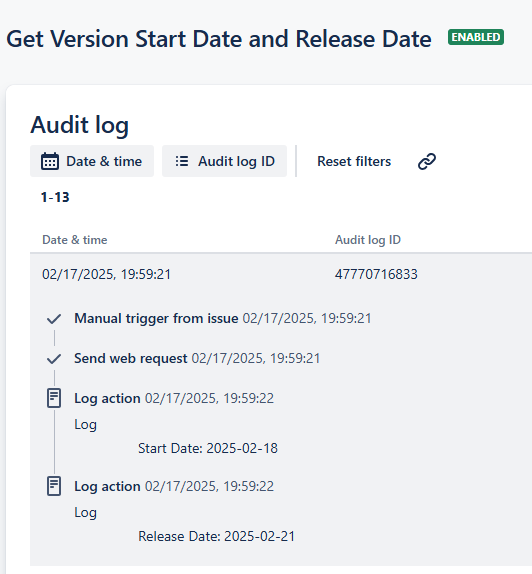Image resolution: width=532 pixels, height=574 pixels.
Task: Click the Audit log ID column header
Action: 368,240
